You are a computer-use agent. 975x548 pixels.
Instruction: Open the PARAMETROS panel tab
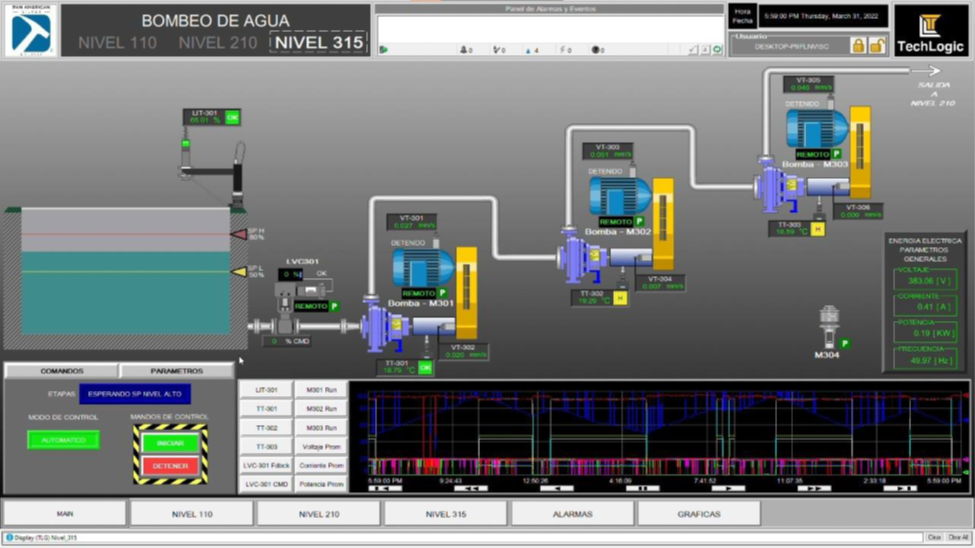coord(176,371)
